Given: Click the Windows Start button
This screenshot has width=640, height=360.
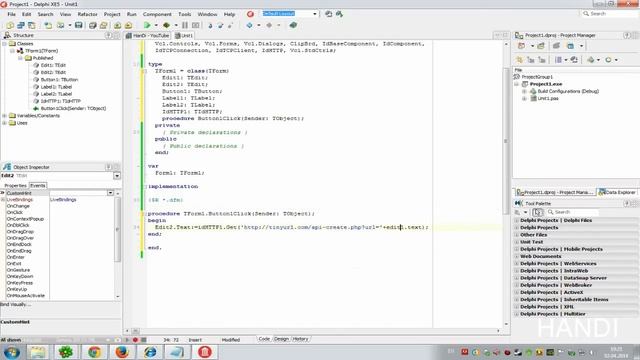Looking at the screenshot, I should click(11, 352).
